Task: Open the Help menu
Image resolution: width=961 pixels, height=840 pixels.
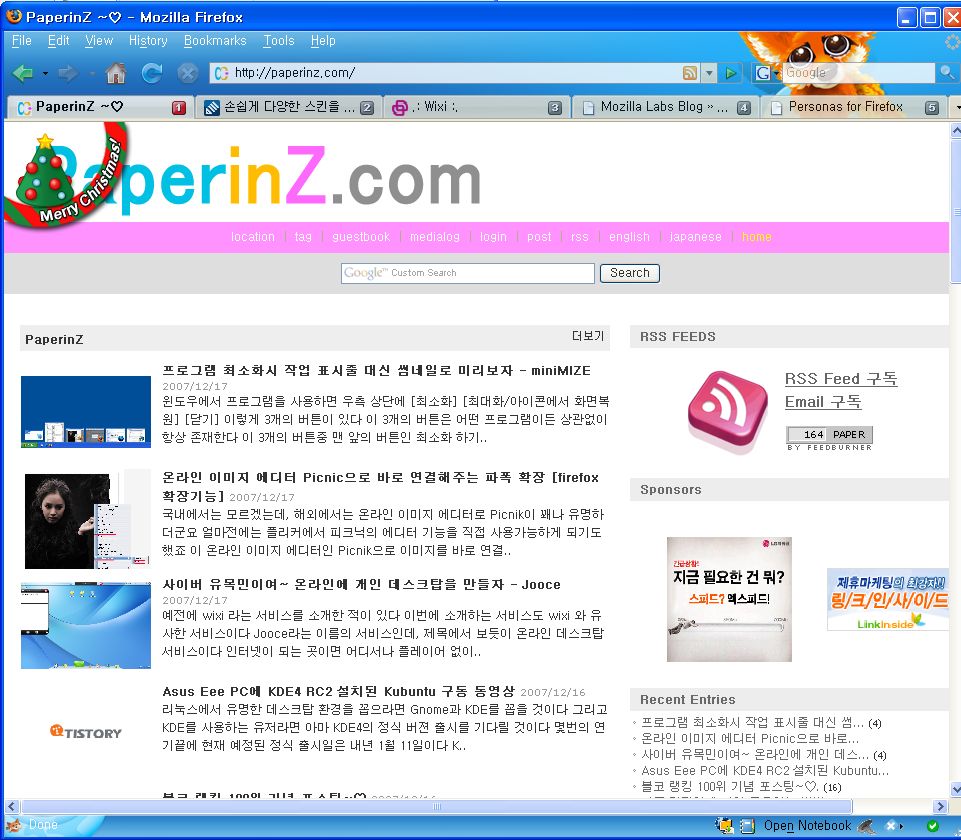Action: (x=323, y=41)
